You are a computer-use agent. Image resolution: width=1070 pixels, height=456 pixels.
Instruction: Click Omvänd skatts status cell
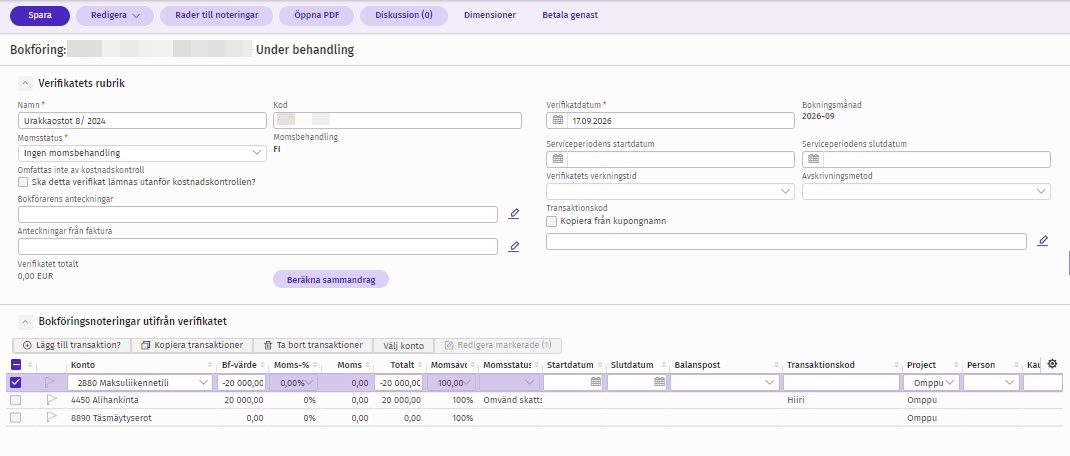click(x=512, y=401)
